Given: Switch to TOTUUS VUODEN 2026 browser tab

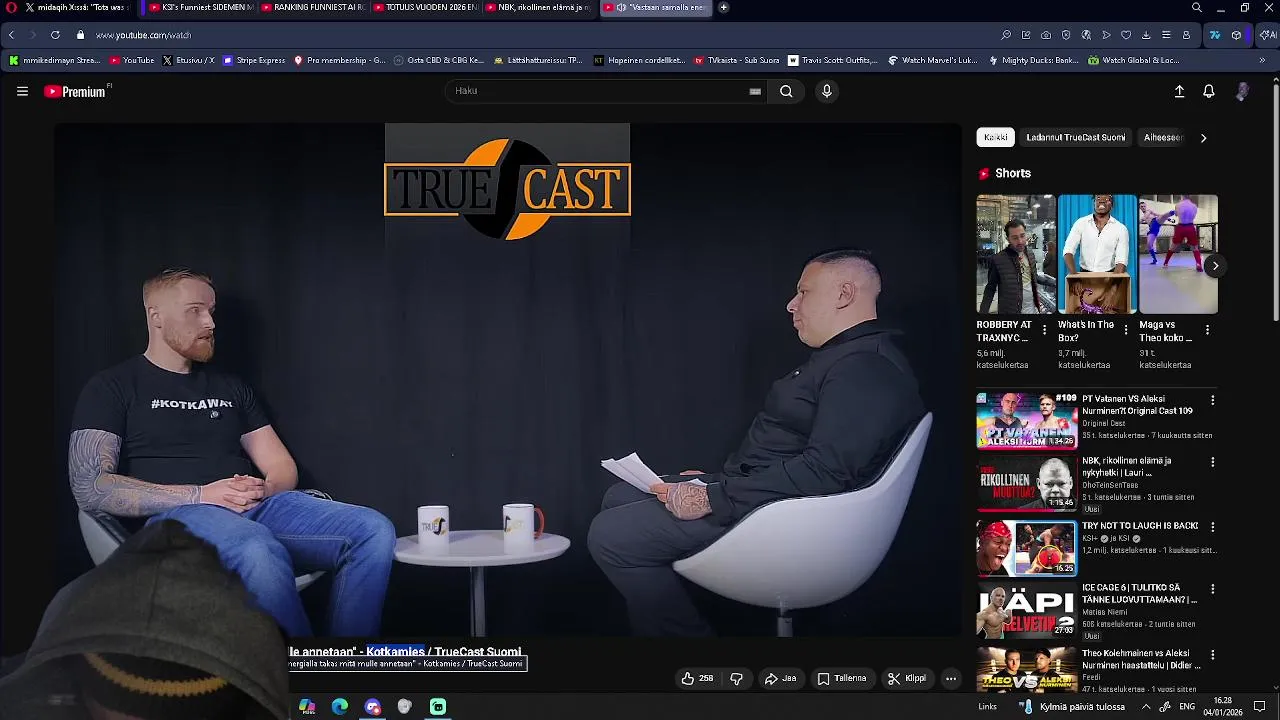Looking at the screenshot, I should 424,7.
